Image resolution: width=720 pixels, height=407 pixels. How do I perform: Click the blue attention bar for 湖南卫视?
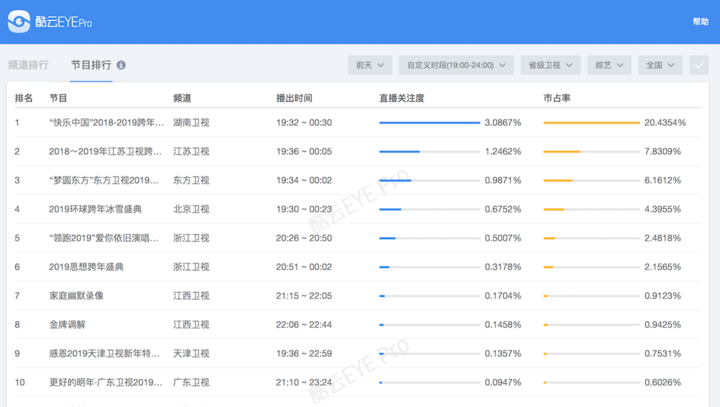click(x=429, y=123)
